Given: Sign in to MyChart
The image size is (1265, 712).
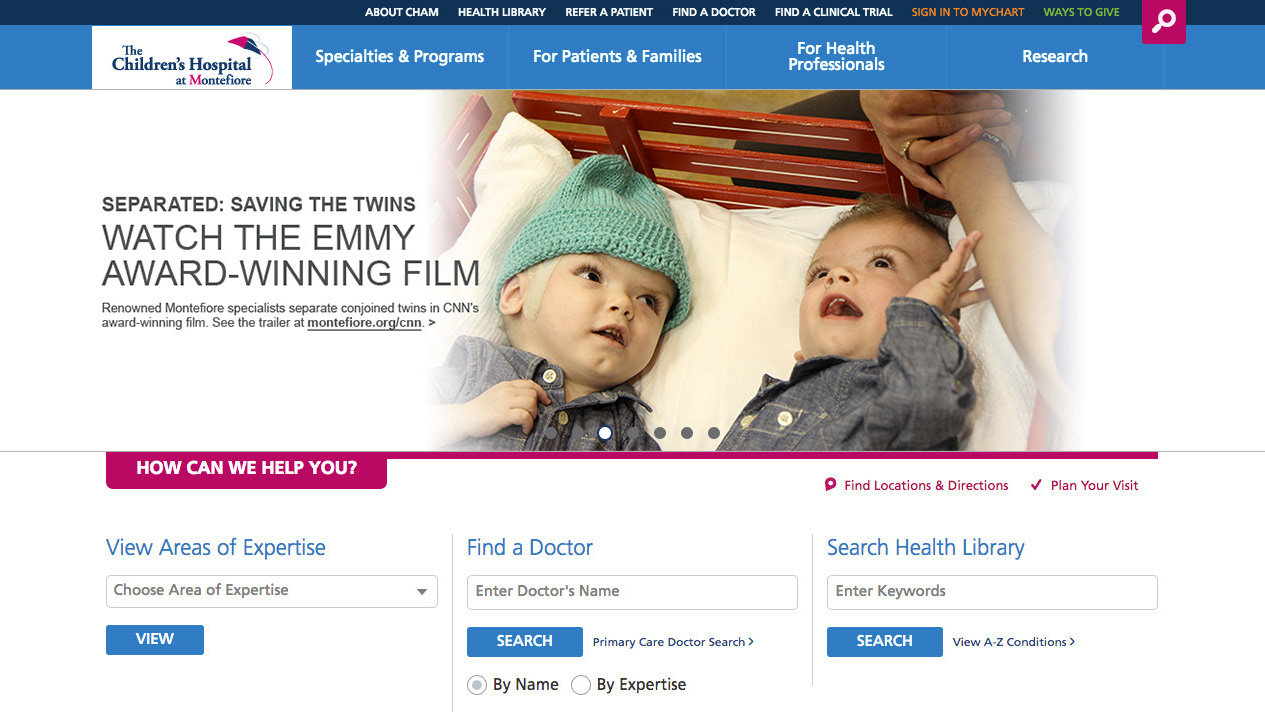Looking at the screenshot, I should pyautogui.click(x=968, y=12).
